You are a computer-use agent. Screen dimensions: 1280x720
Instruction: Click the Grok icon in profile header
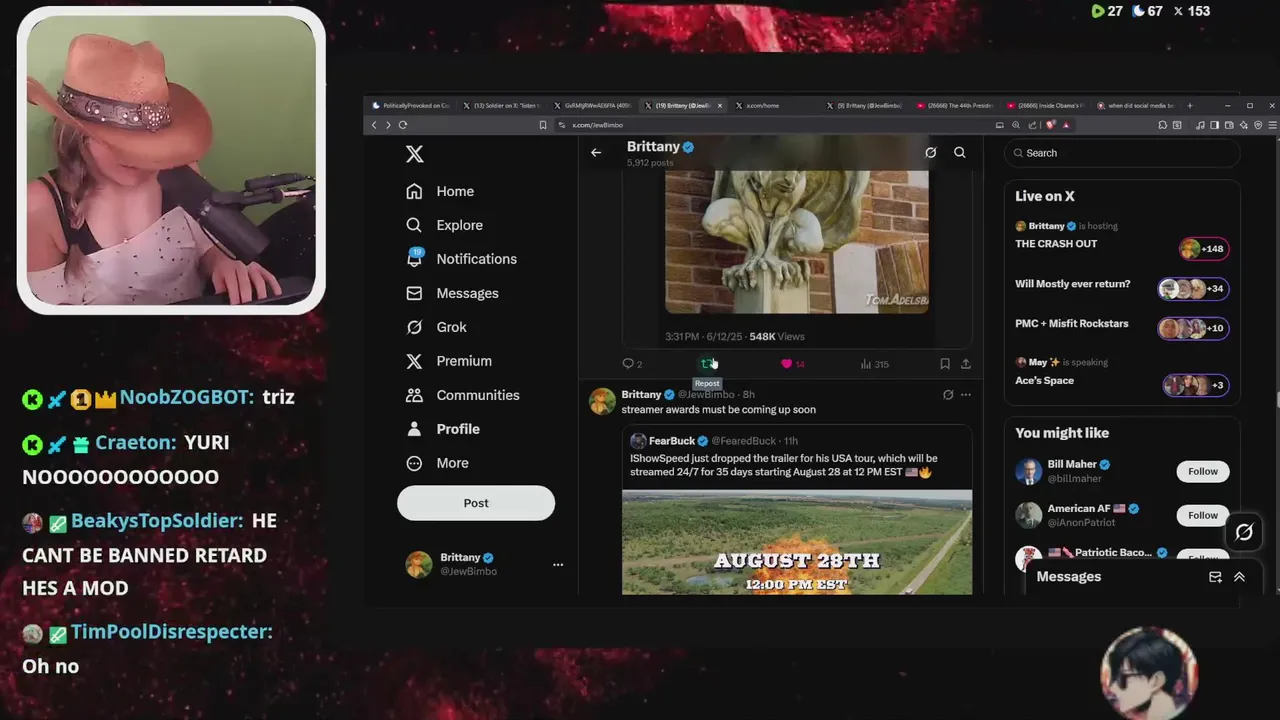[x=930, y=153]
